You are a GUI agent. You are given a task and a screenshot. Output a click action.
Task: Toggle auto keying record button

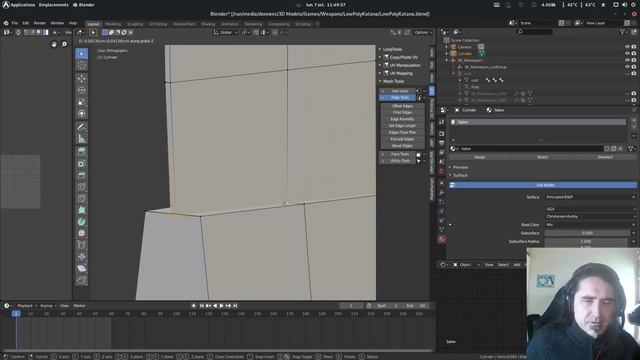pyautogui.click(x=193, y=306)
